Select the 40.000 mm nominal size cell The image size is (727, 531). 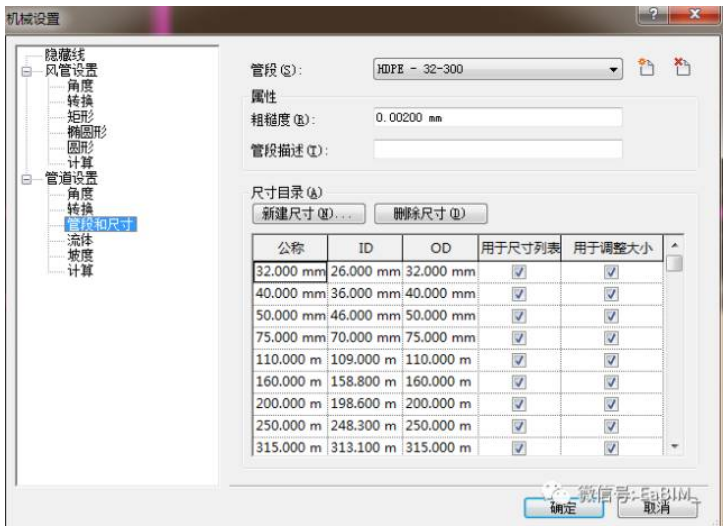290,294
